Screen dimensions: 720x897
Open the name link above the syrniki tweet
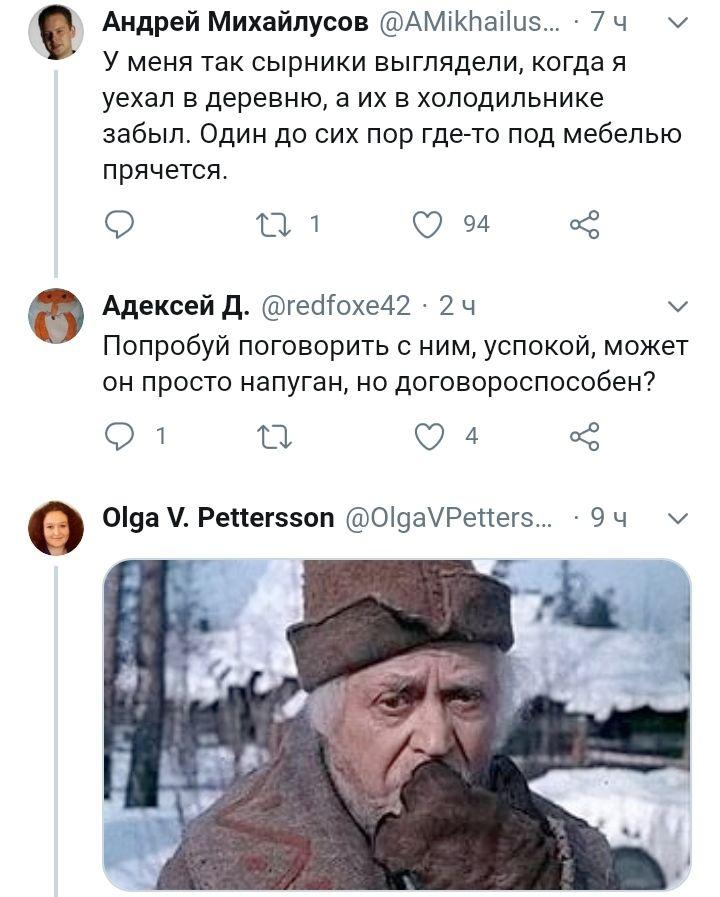[235, 21]
